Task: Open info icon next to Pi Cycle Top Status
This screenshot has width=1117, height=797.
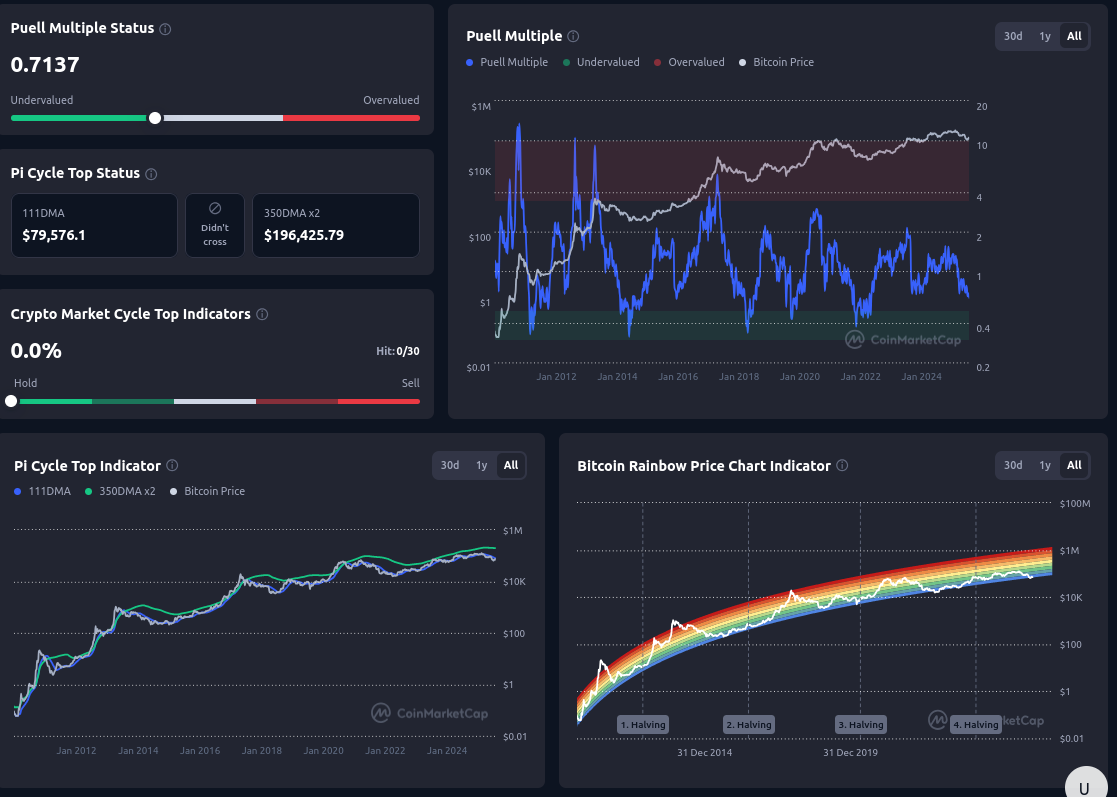Action: 151,174
